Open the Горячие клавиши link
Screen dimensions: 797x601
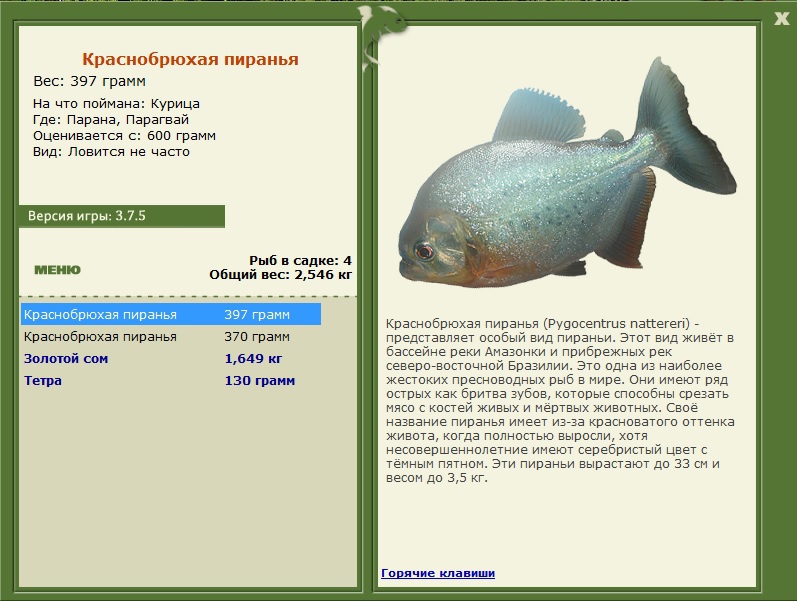click(438, 573)
